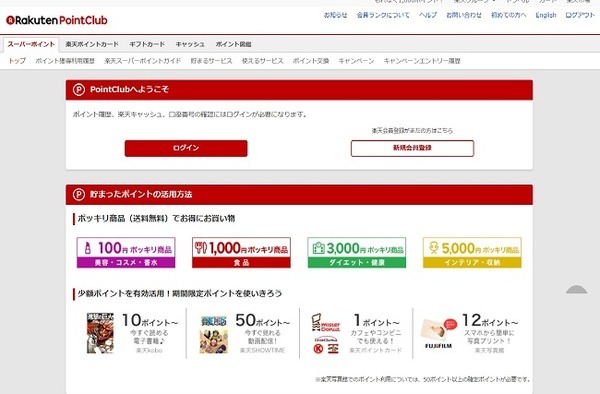600x394 pixels.
Task: Click the scroll-to-top arrow icon
Action: coord(577,290)
